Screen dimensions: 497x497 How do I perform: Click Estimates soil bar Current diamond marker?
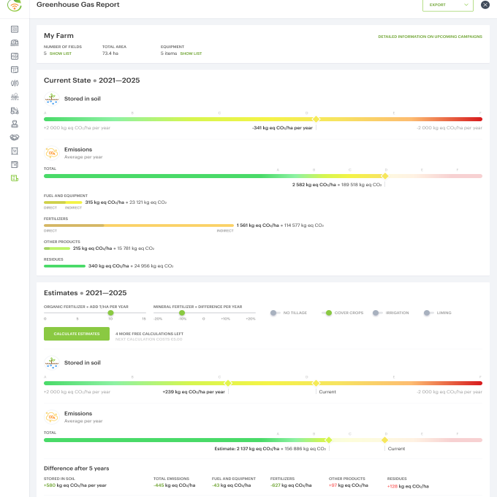(316, 383)
